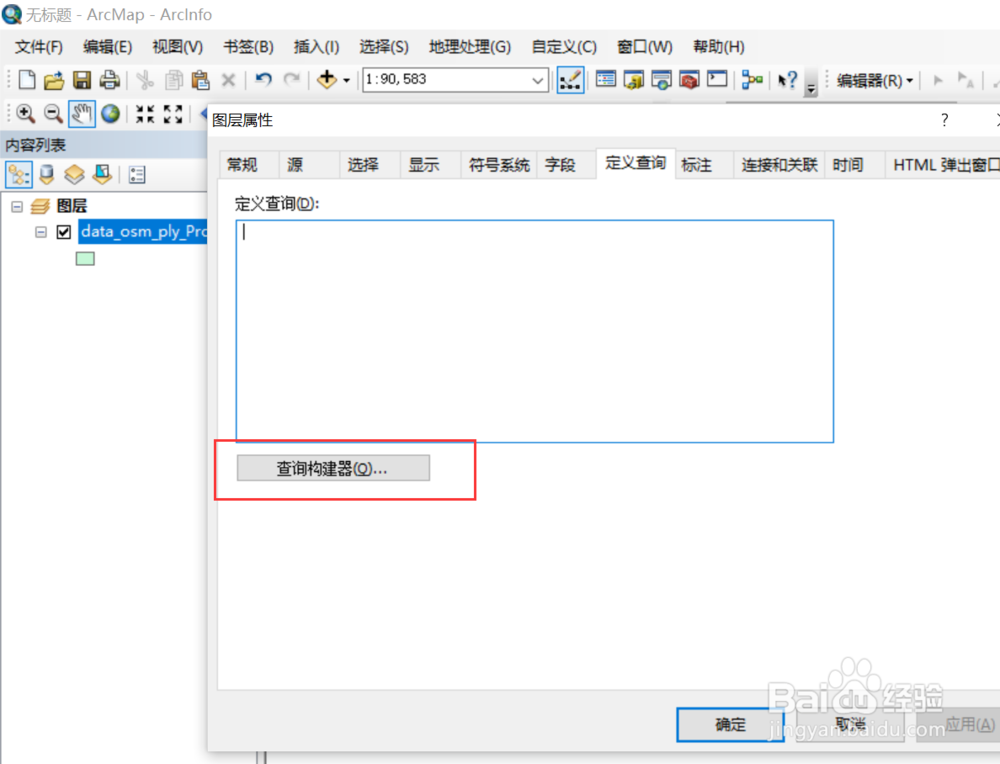Toggle List By Drawing Order view
1000x764 pixels.
[18, 174]
